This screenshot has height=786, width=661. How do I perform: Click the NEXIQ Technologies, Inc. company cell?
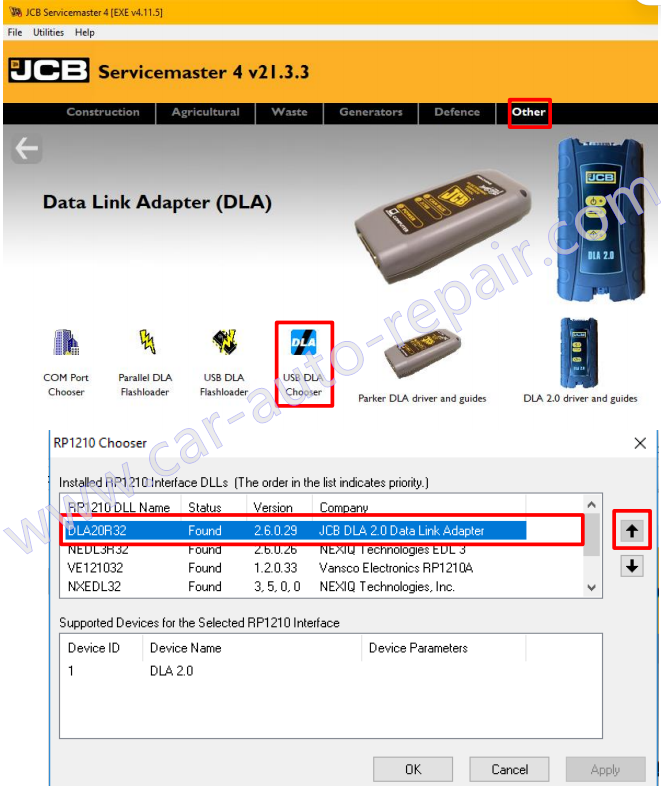[387, 586]
